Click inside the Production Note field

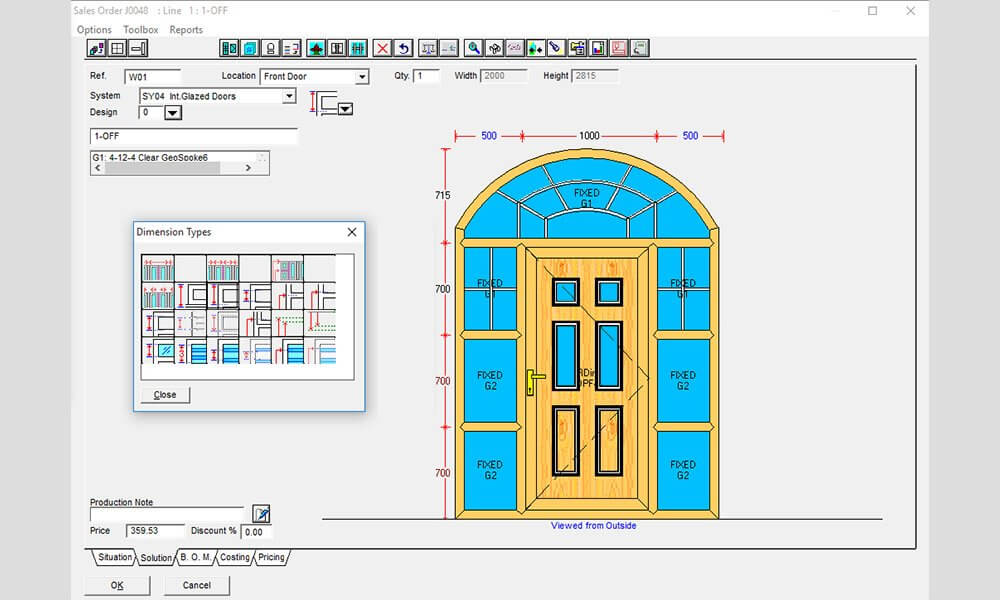pos(165,513)
